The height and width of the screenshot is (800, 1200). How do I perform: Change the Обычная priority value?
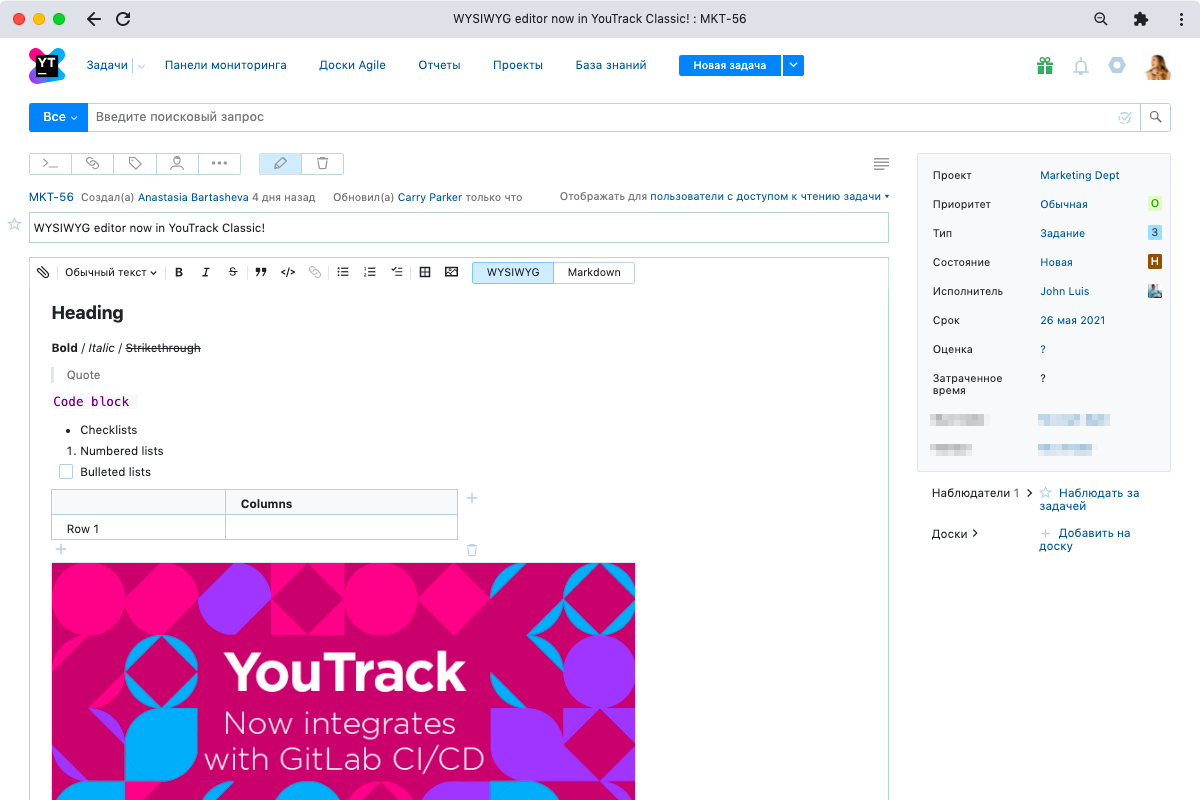pos(1064,204)
